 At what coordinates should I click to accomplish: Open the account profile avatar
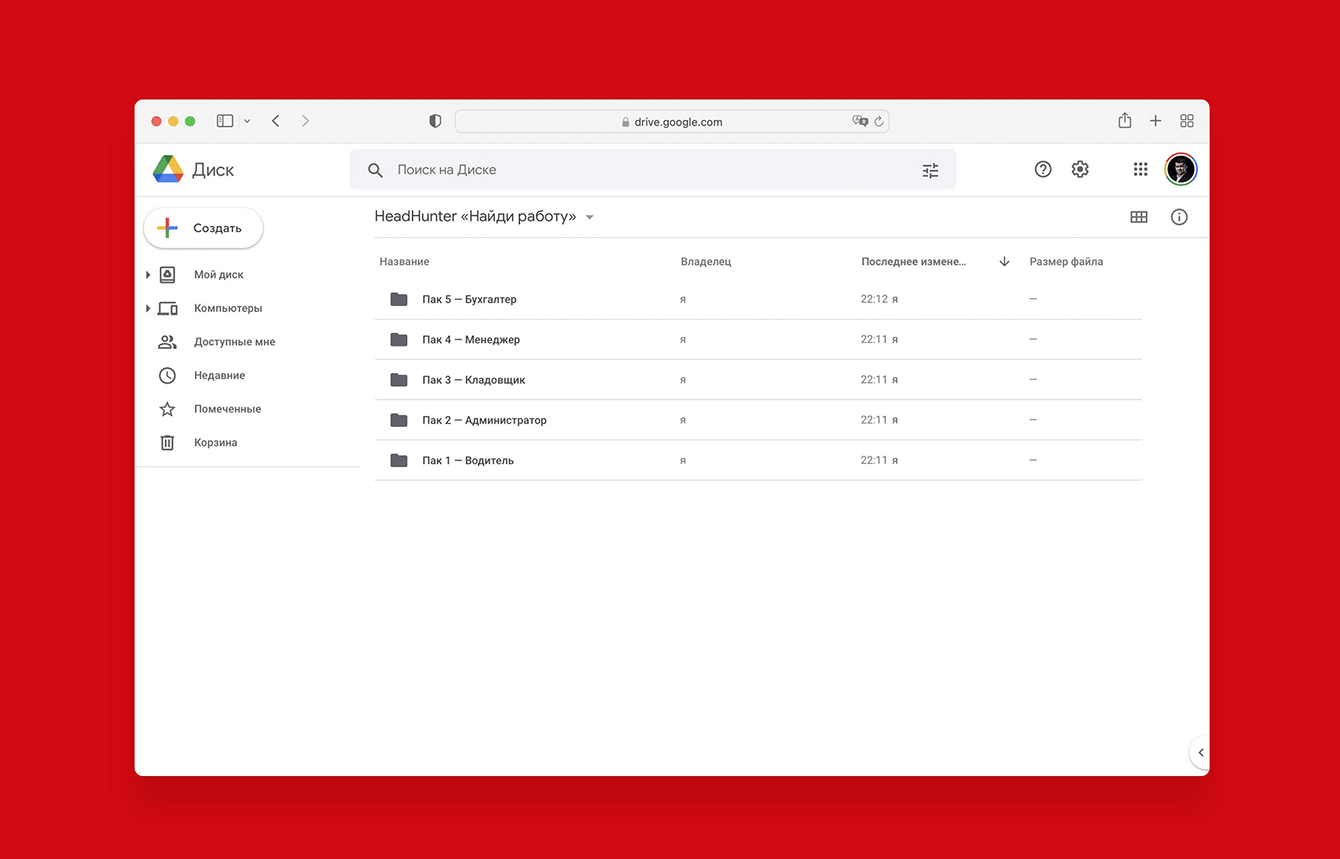point(1181,169)
